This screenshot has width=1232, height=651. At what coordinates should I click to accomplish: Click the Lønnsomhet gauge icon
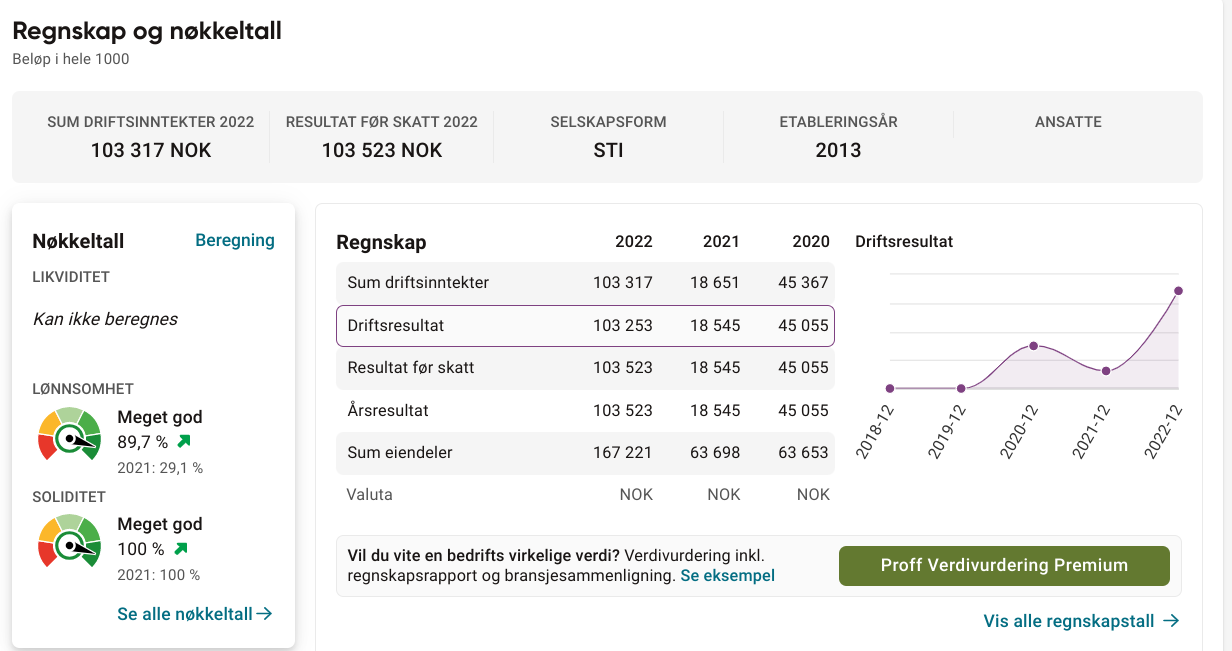coord(70,434)
